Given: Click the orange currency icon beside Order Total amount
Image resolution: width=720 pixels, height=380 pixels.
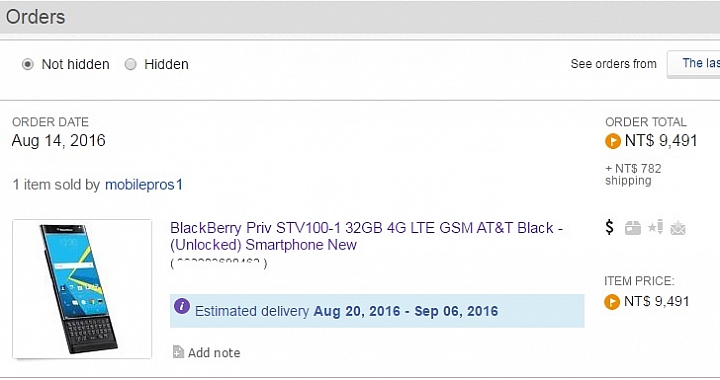Looking at the screenshot, I should click(613, 141).
